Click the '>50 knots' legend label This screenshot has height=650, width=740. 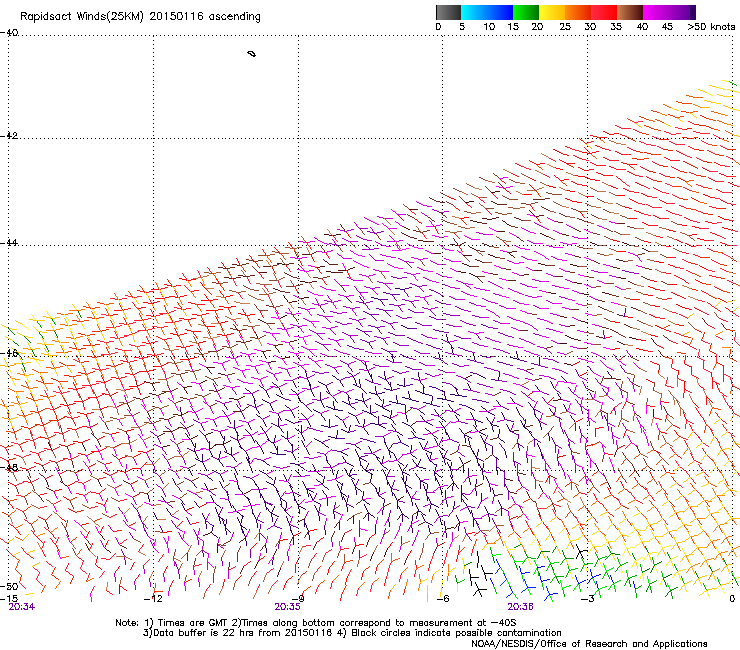pos(711,27)
